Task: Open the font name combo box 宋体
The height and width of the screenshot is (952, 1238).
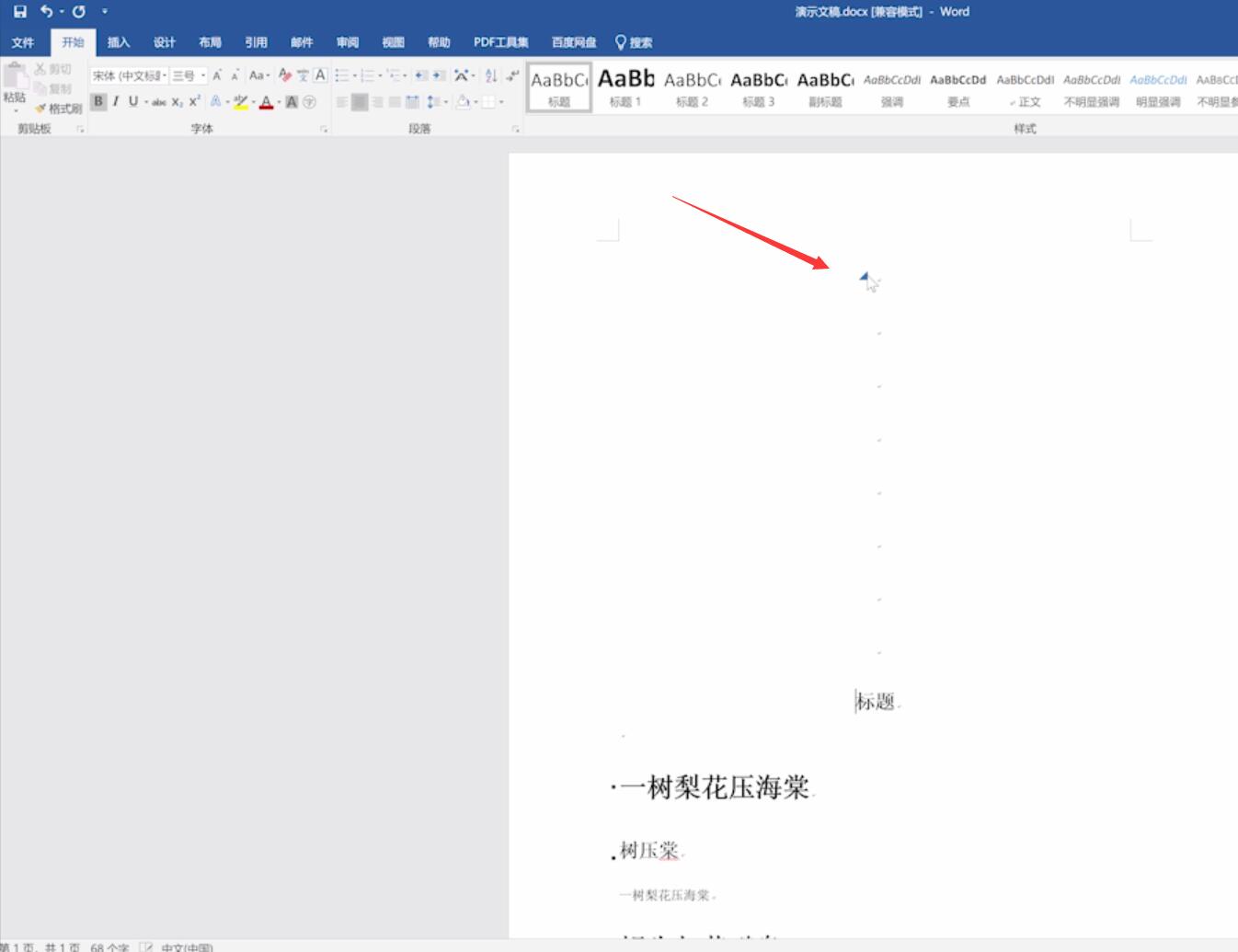Action: click(130, 75)
